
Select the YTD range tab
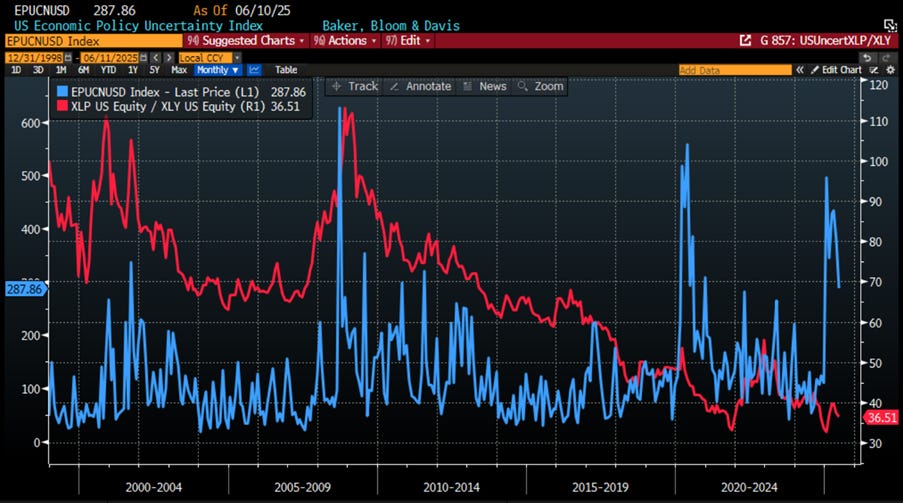coord(108,70)
